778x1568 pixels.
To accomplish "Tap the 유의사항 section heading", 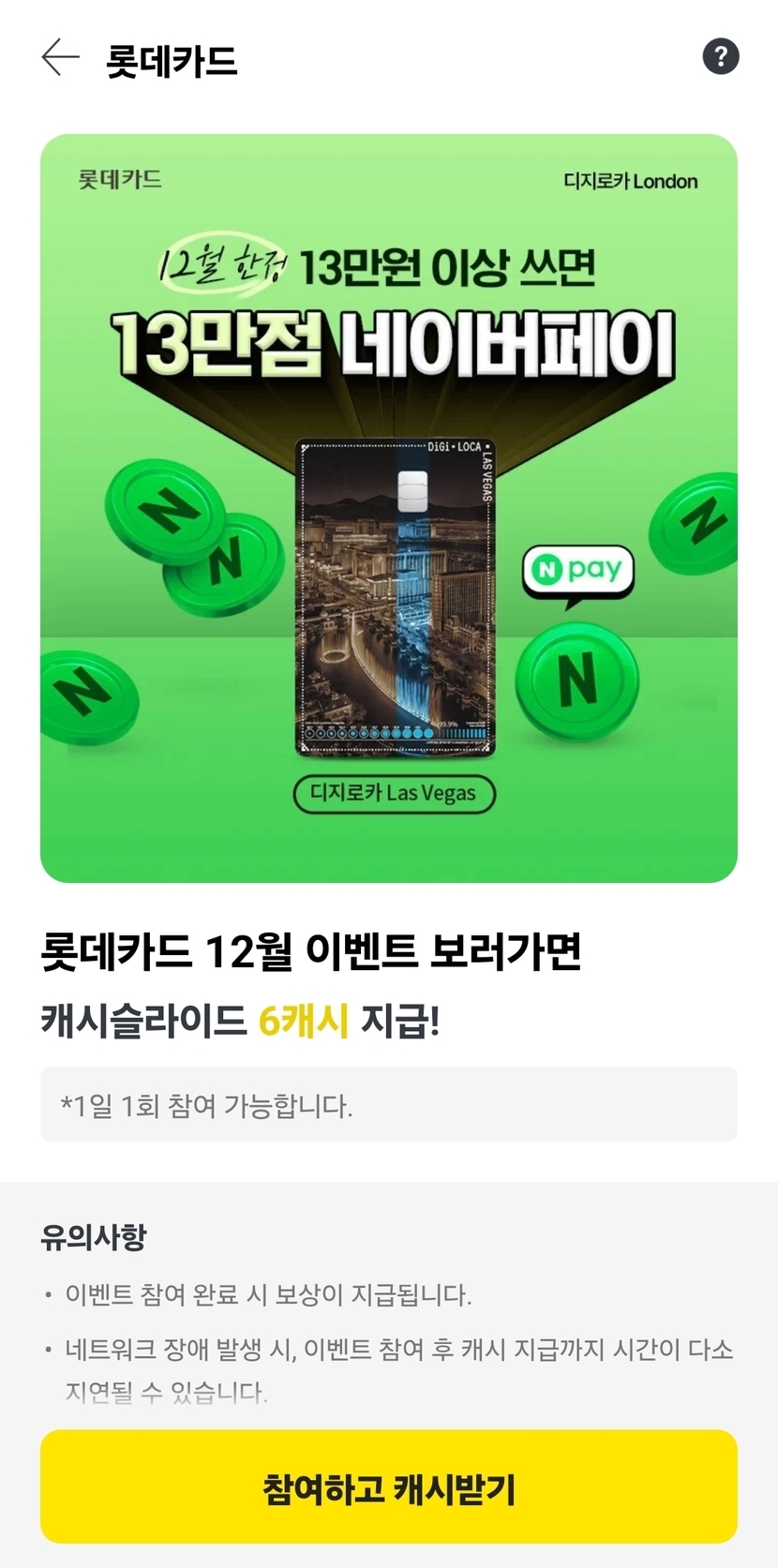I will tap(94, 1236).
